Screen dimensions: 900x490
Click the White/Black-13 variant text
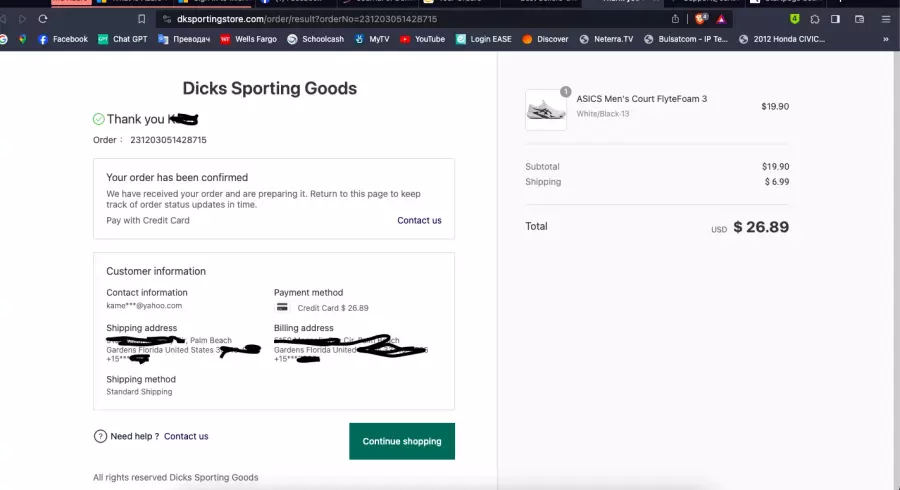(603, 114)
